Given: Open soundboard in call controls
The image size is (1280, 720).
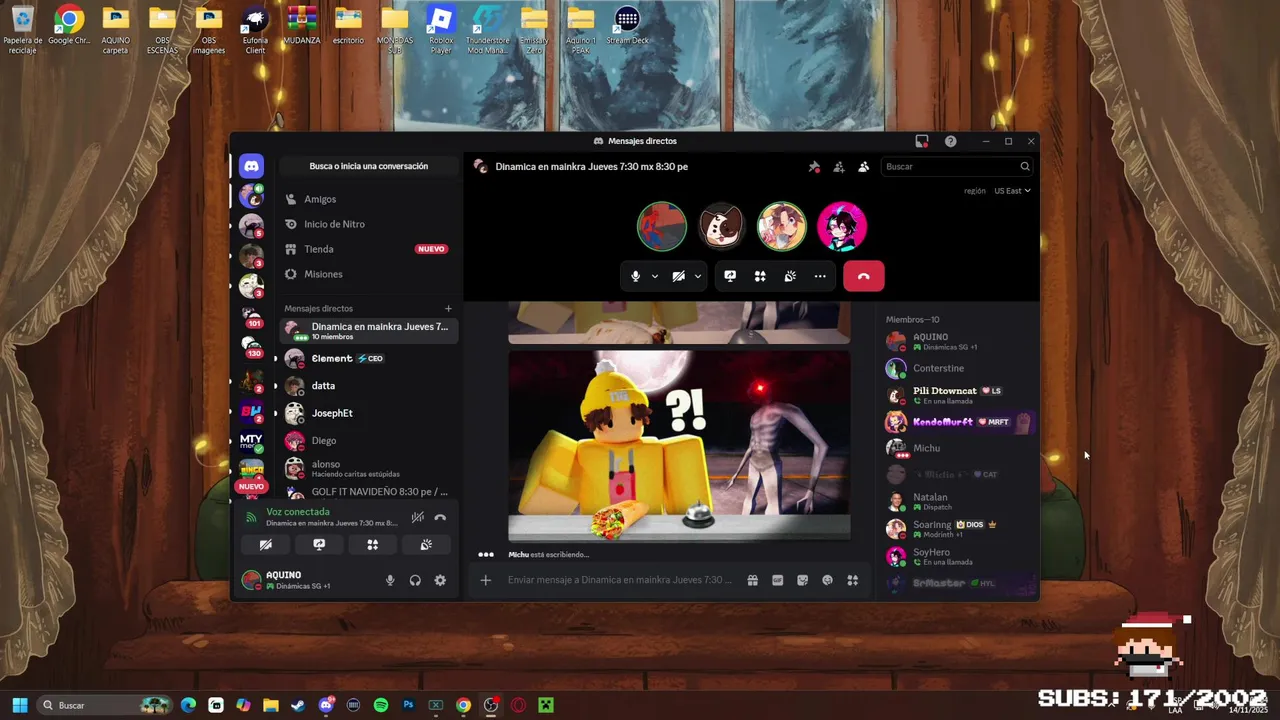Looking at the screenshot, I should pyautogui.click(x=790, y=276).
